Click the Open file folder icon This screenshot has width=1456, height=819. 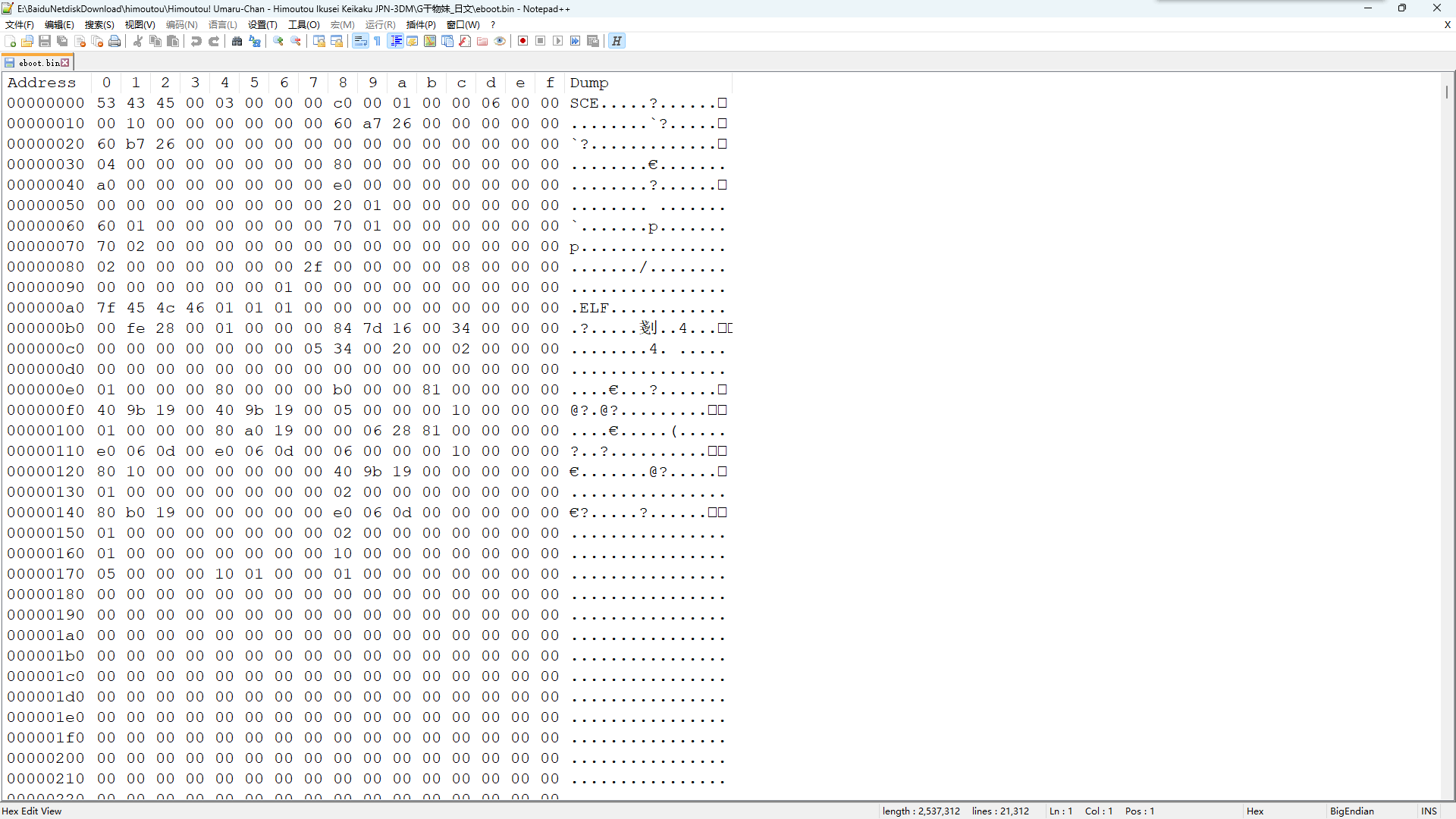click(27, 41)
